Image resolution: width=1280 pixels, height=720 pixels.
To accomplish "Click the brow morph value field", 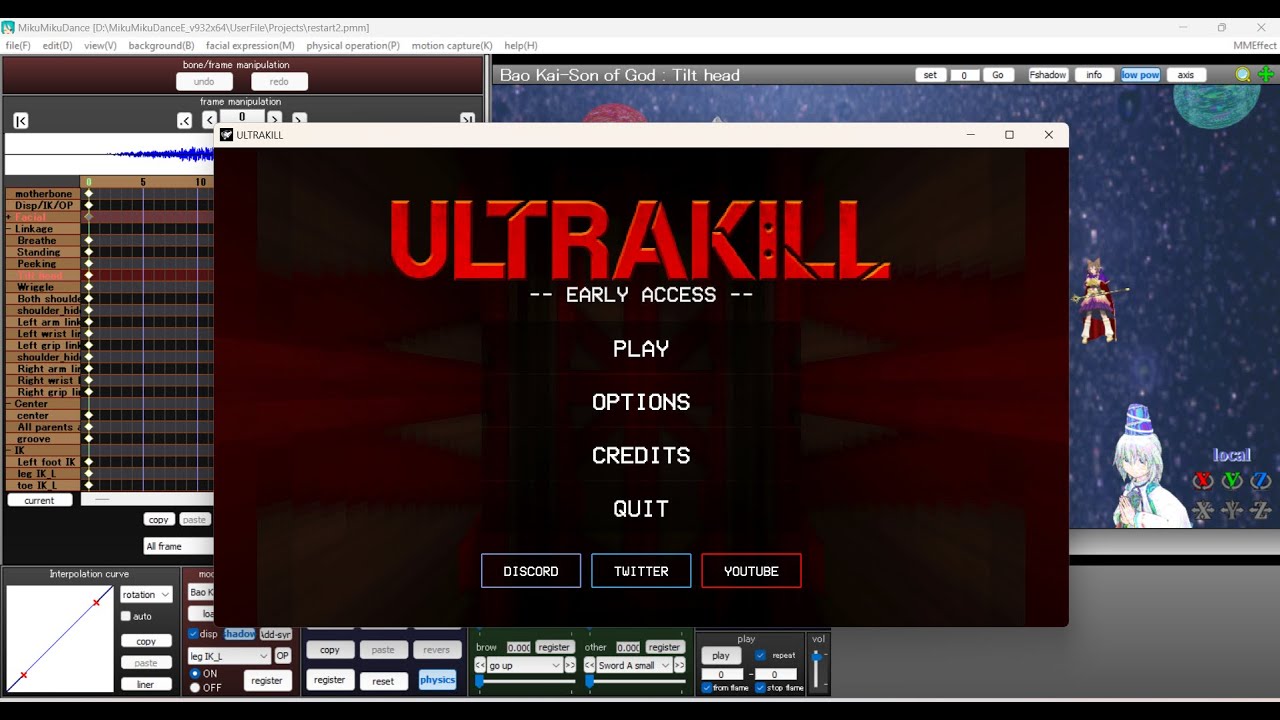I will 518,648.
